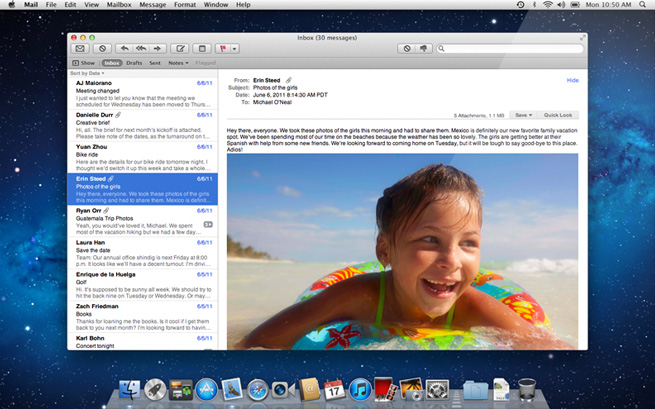The width and height of the screenshot is (655, 409).
Task: Open the flag color dropdown arrow
Action: [235, 48]
